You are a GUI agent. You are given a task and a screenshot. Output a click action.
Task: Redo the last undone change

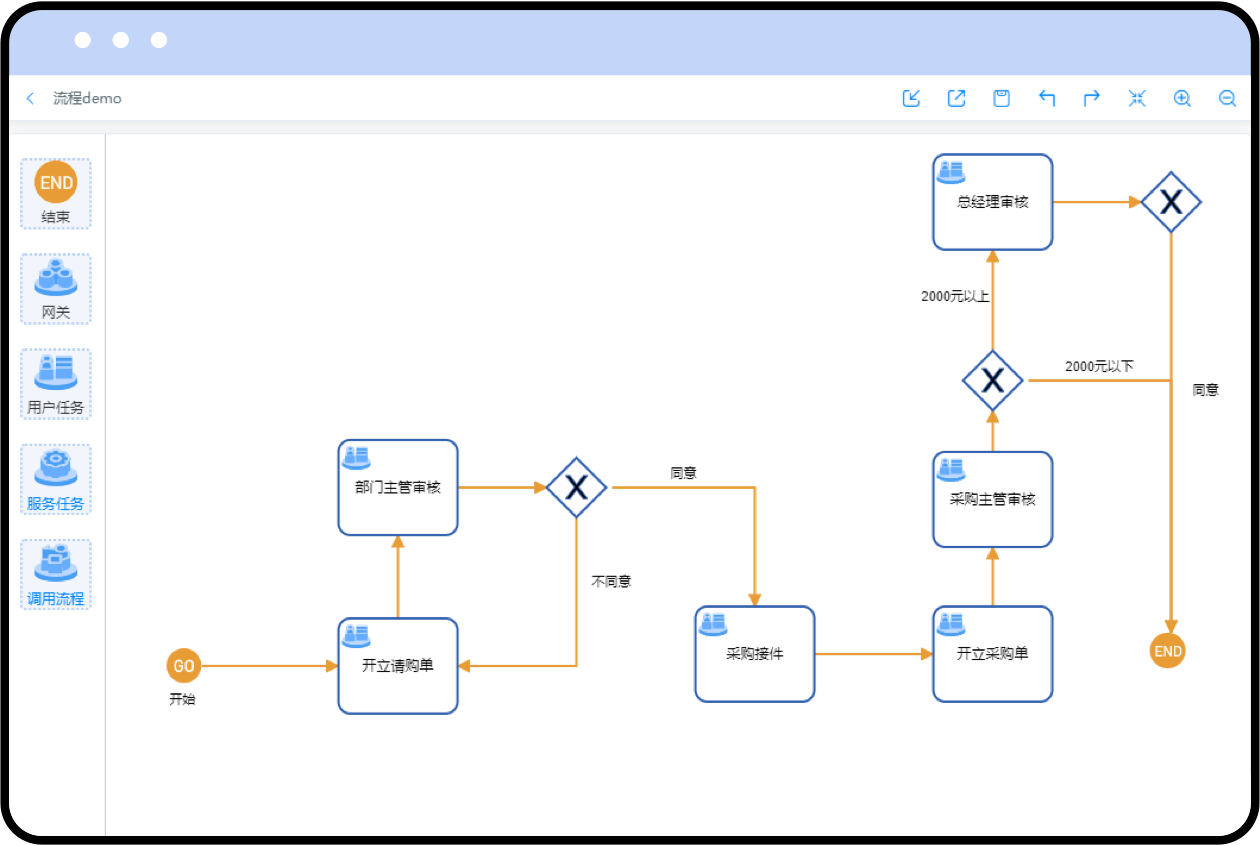(x=1092, y=98)
